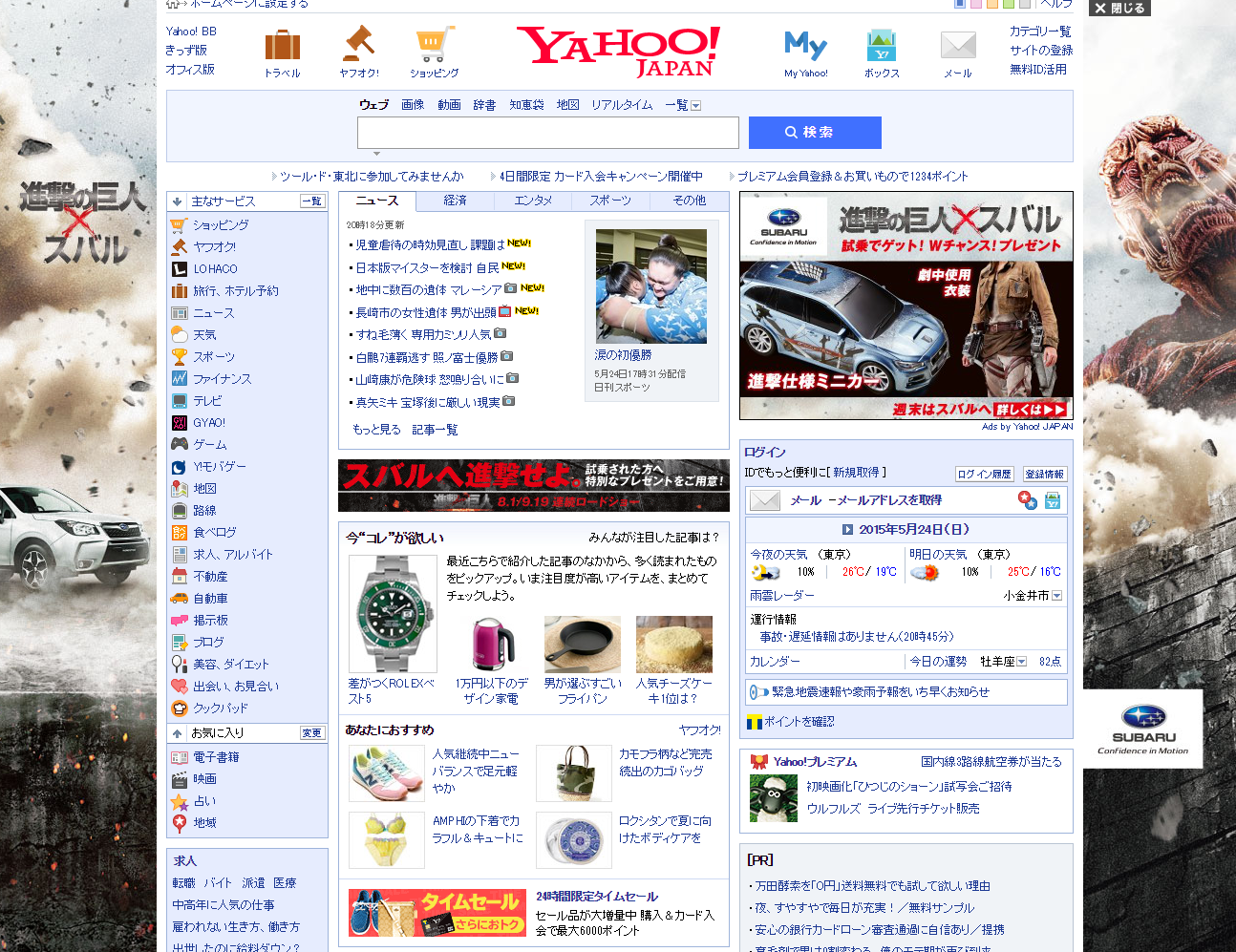Click the blue 検索 button
This screenshot has height=952, width=1236.
point(815,133)
